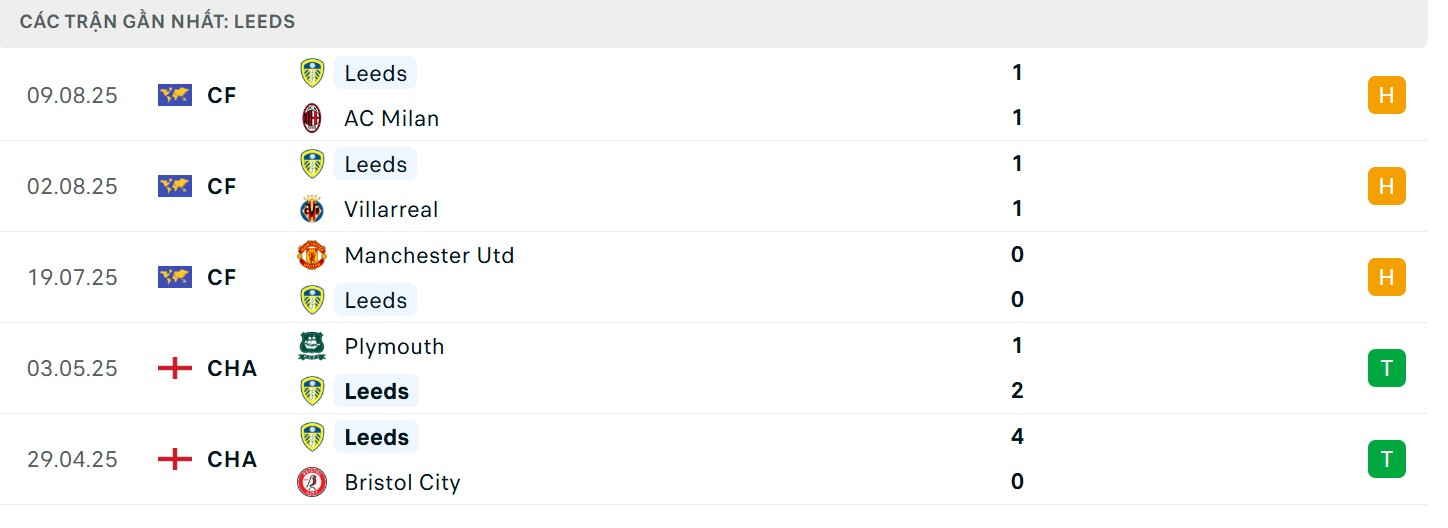This screenshot has height=528, width=1448.
Task: Open the Villarreal team link
Action: [x=391, y=209]
